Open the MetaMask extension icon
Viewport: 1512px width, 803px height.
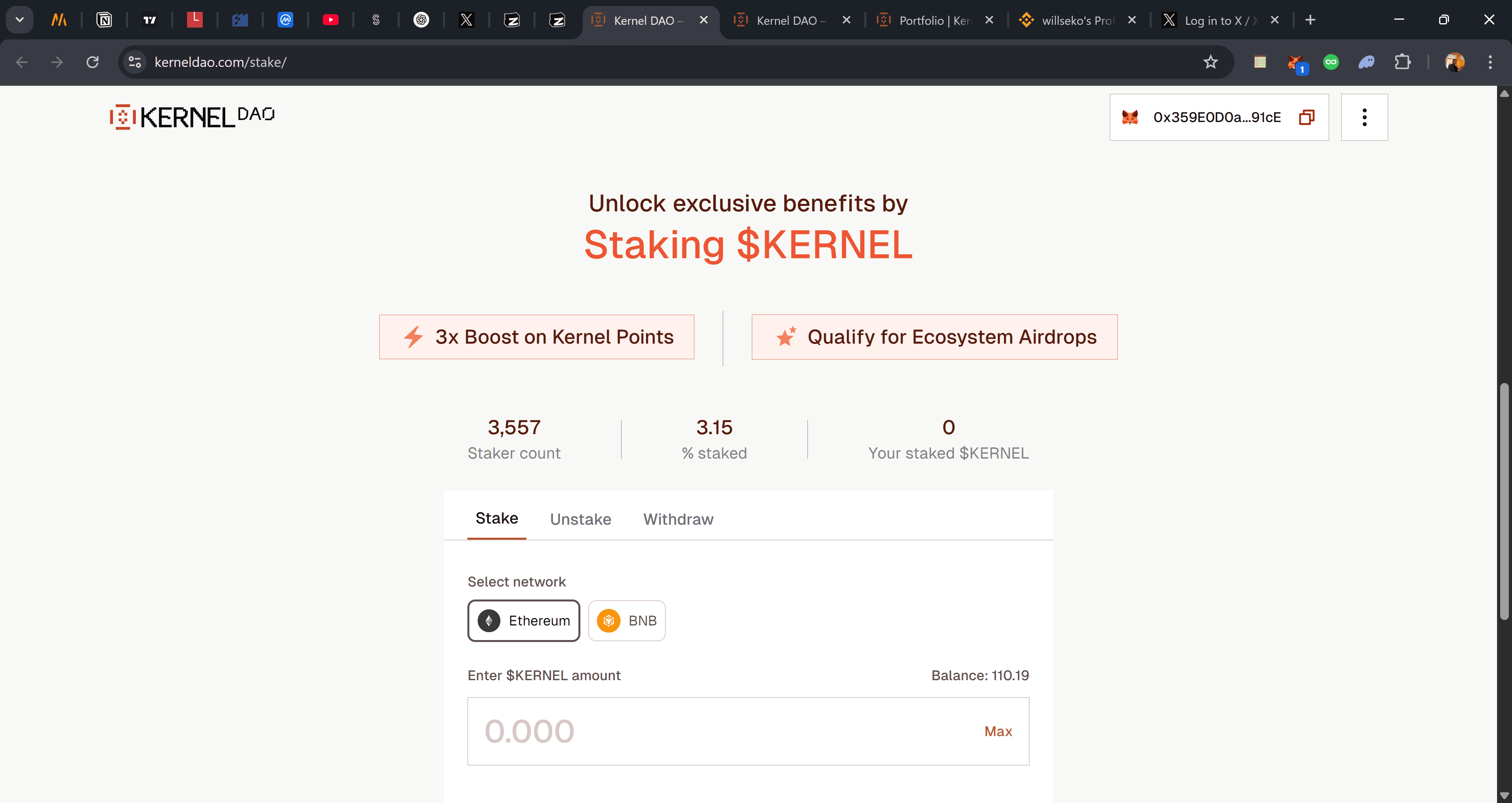coord(1295,62)
